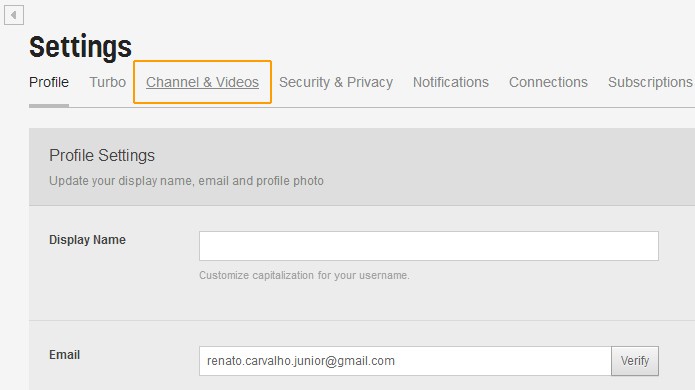Verify the email address

click(635, 361)
